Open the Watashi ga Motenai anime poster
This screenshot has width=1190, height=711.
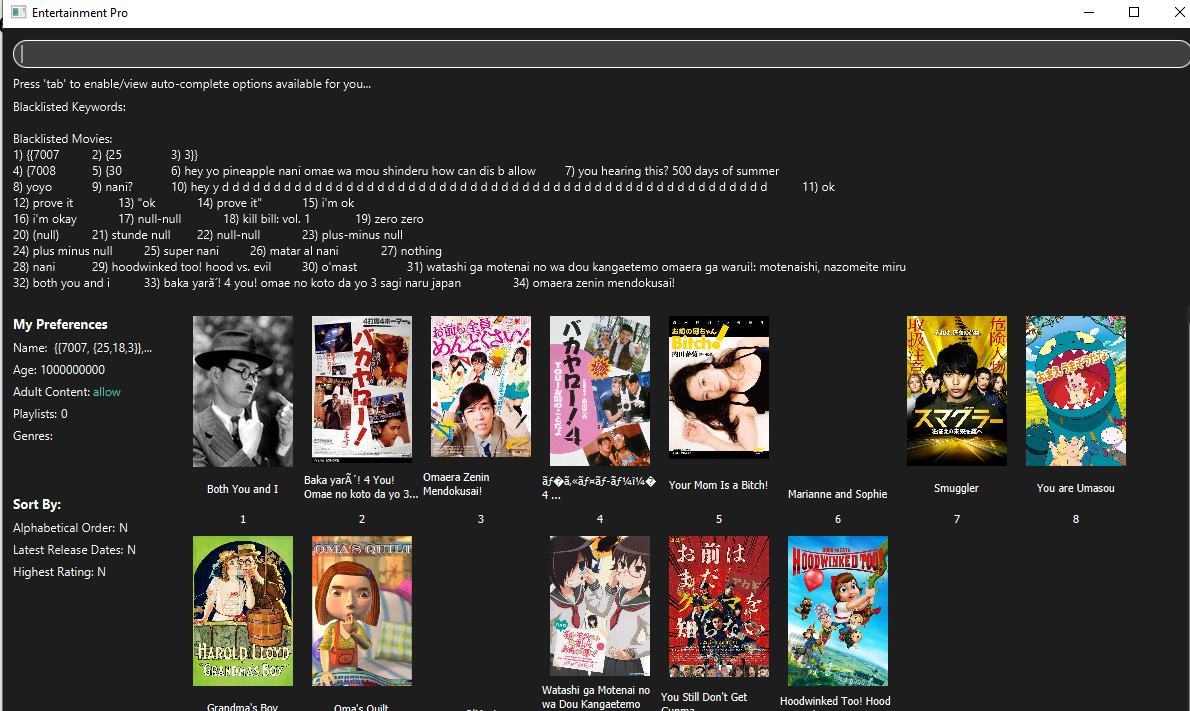(x=600, y=606)
